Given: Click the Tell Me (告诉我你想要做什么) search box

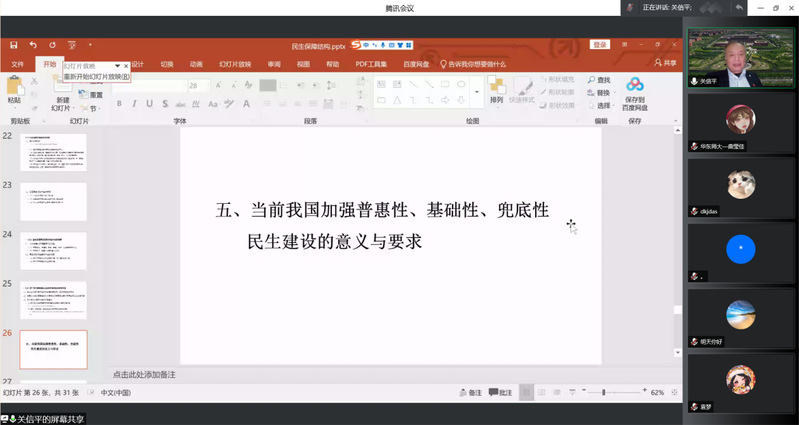Looking at the screenshot, I should 473,64.
